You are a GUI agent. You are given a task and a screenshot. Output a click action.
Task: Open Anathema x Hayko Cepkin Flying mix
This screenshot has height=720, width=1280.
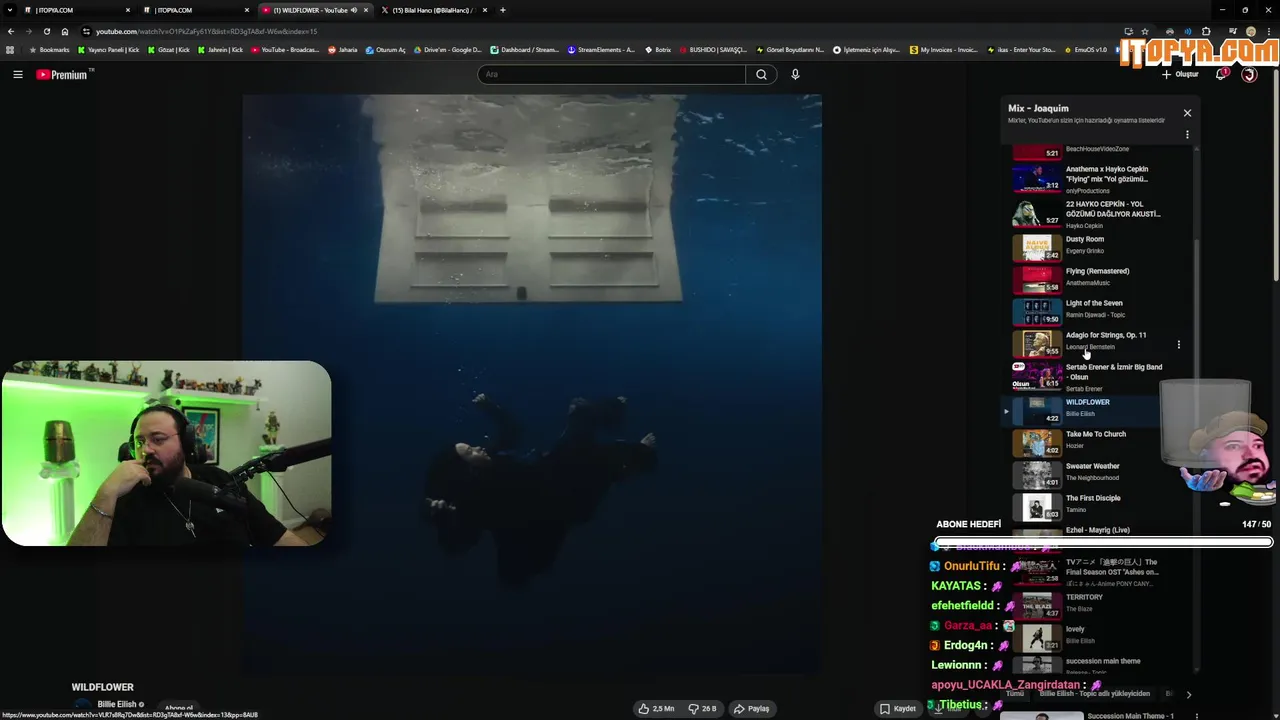pyautogui.click(x=1100, y=179)
